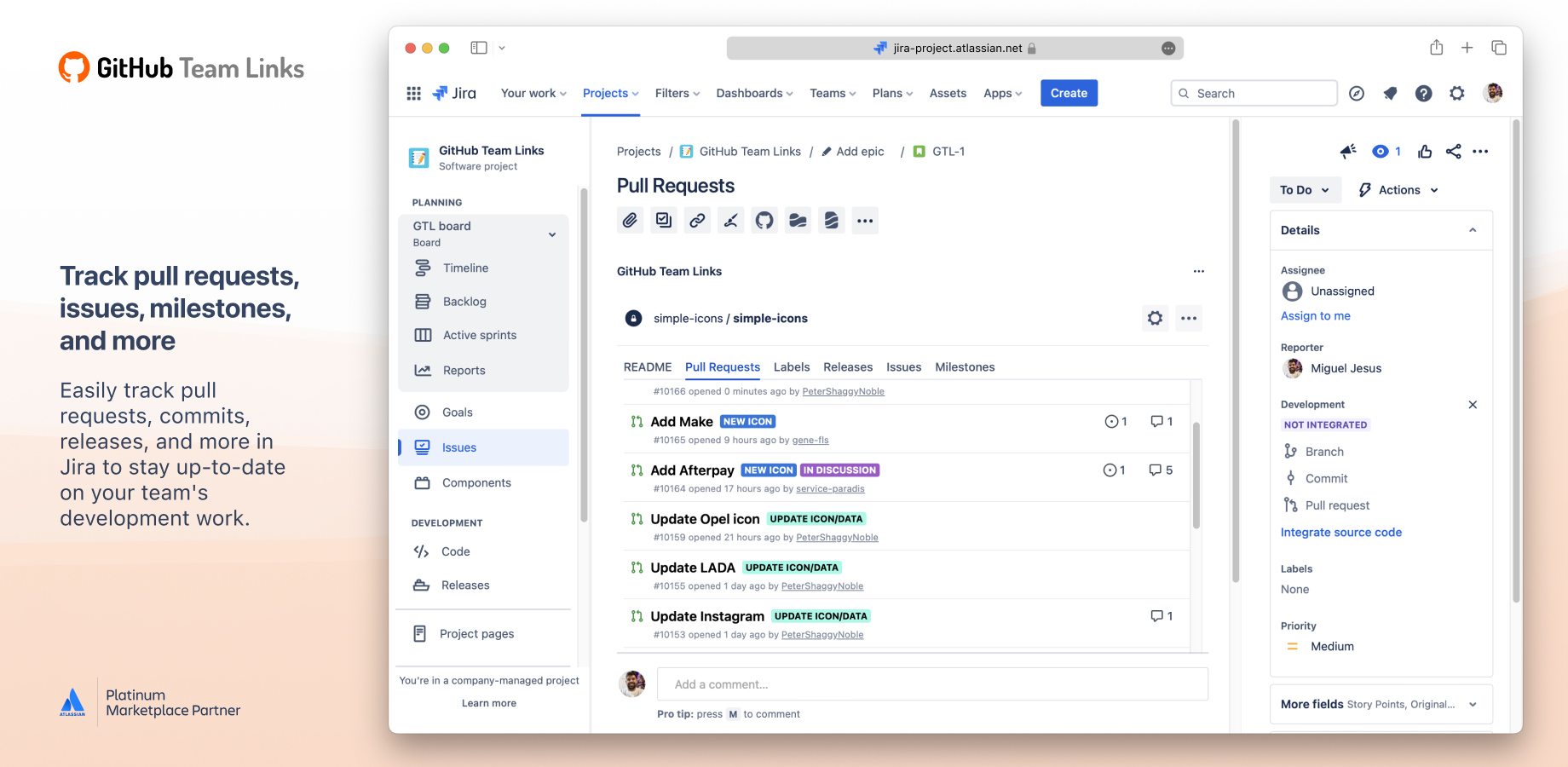Open Your work dropdown menu
The width and height of the screenshot is (1568, 767).
tap(533, 94)
